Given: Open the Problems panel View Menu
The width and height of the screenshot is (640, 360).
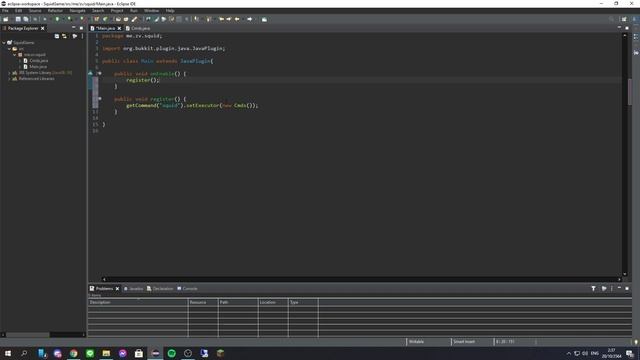Looking at the screenshot, I should coord(611,289).
